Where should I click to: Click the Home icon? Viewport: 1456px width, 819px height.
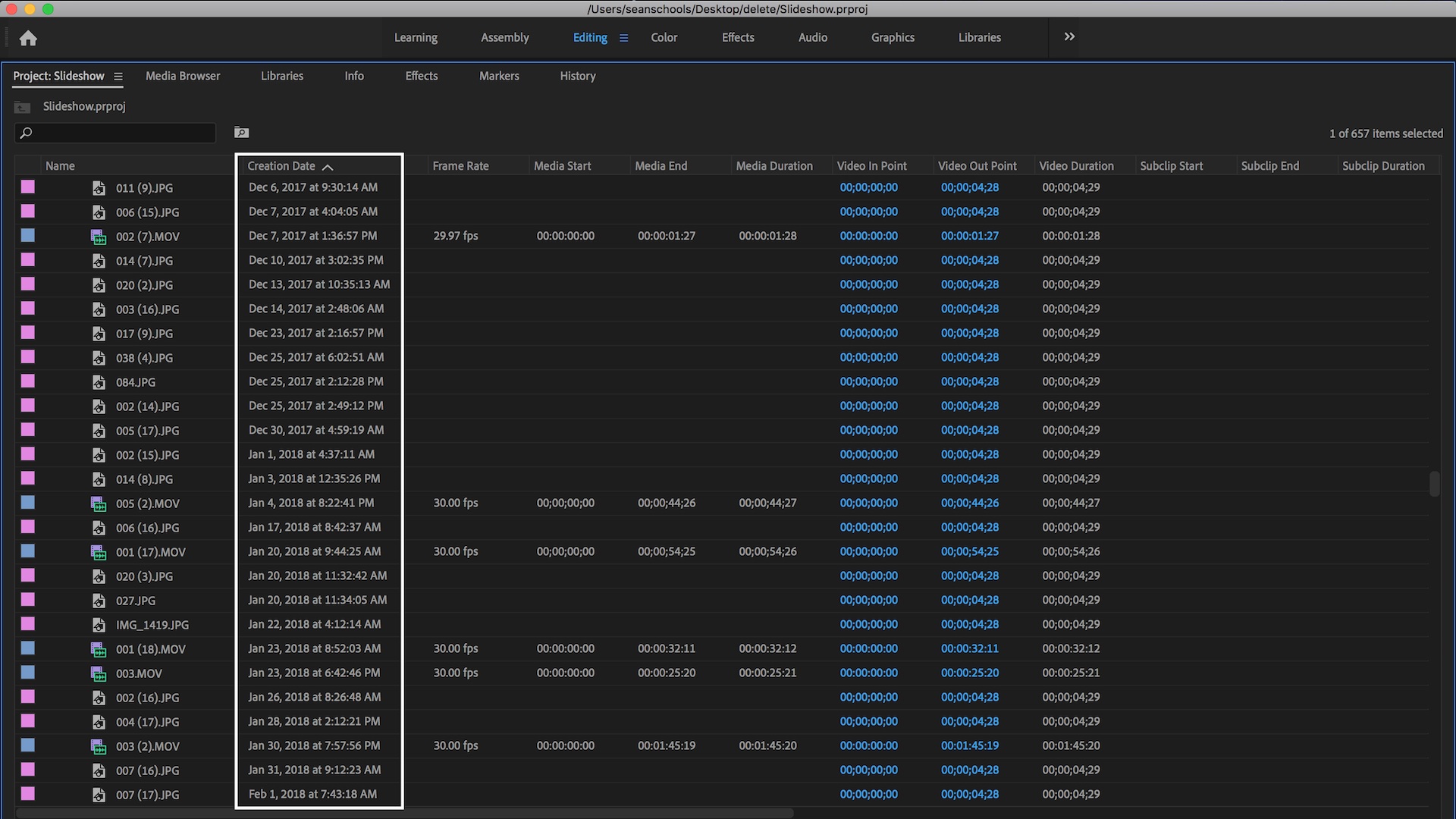28,38
